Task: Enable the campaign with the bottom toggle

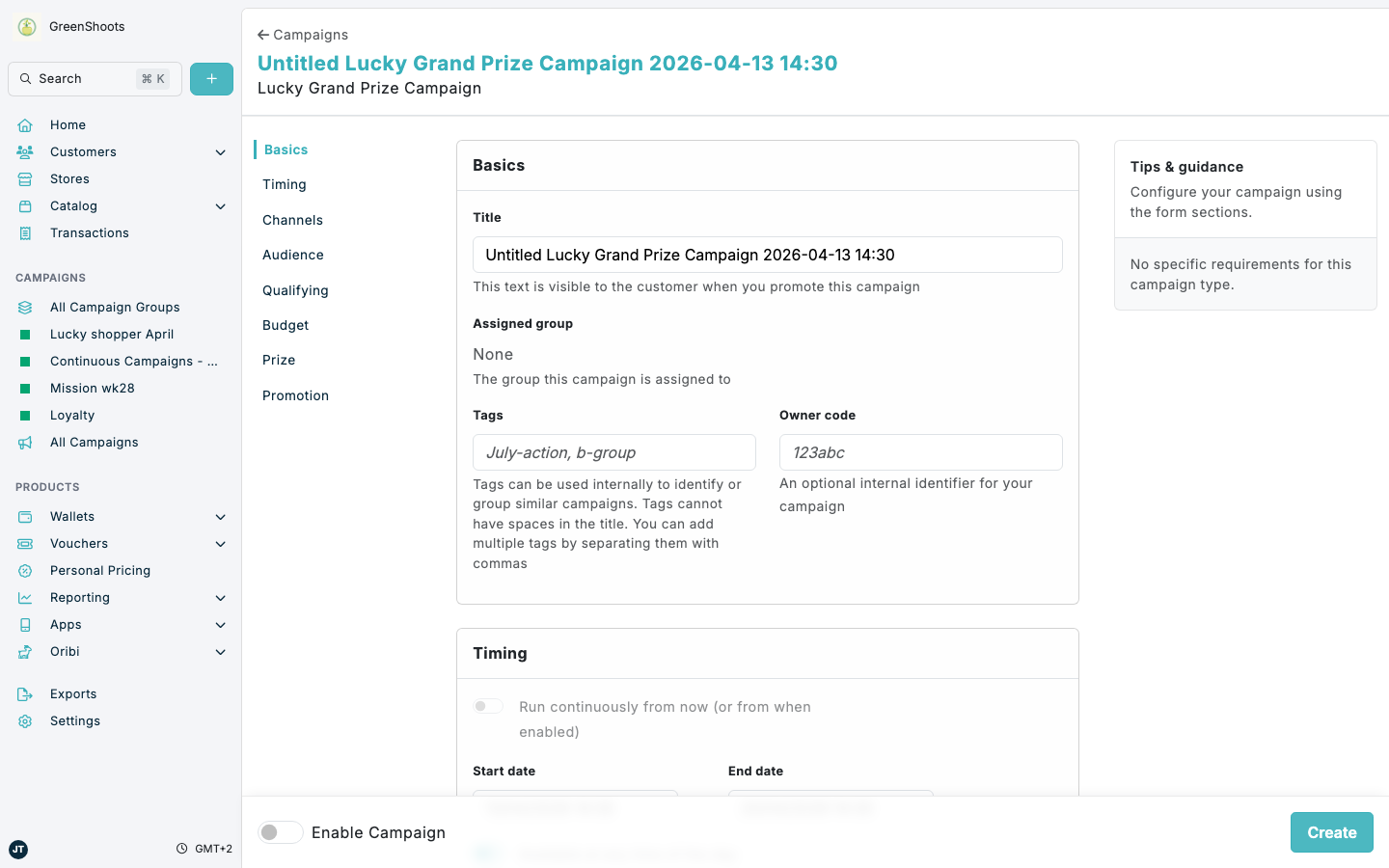Action: 280,831
